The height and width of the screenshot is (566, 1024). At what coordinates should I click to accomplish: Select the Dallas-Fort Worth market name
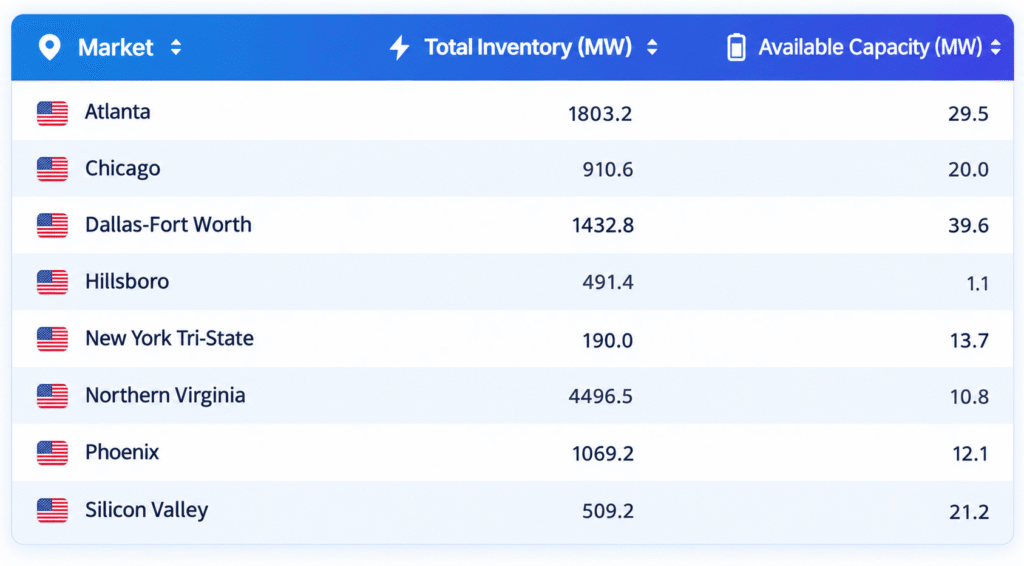coord(168,225)
